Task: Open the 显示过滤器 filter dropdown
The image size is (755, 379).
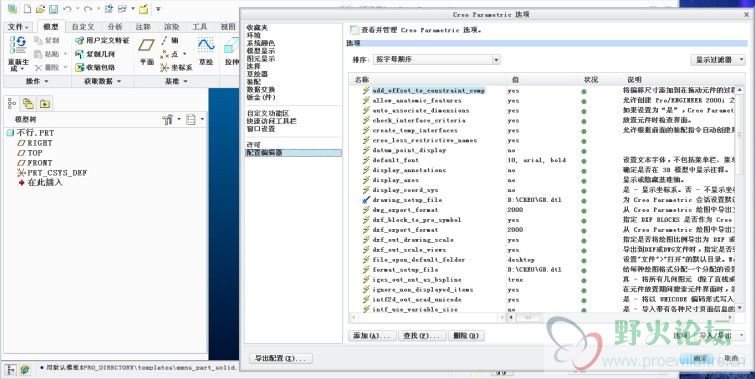Action: coord(717,60)
